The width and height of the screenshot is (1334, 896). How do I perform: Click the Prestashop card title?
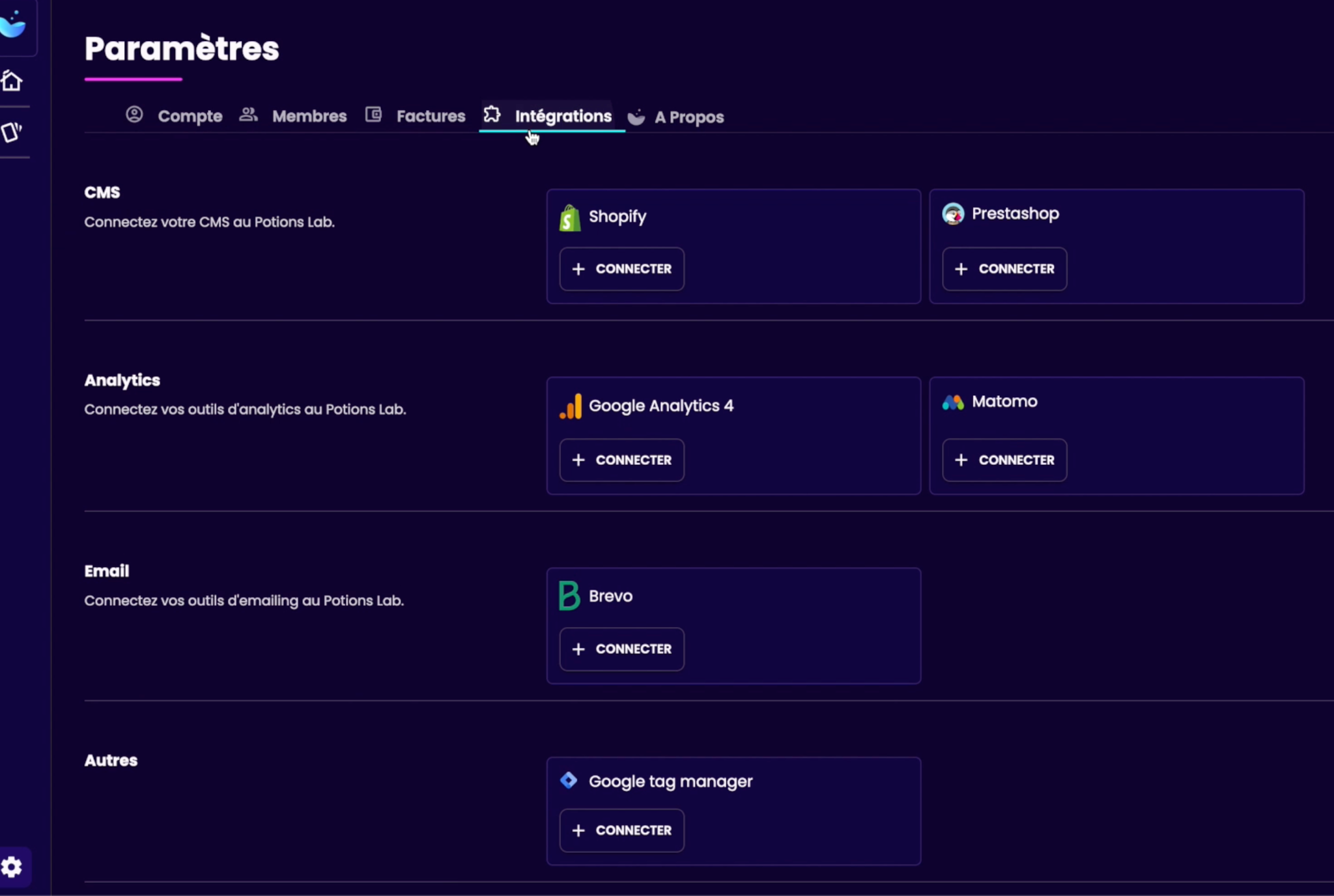tap(1015, 214)
